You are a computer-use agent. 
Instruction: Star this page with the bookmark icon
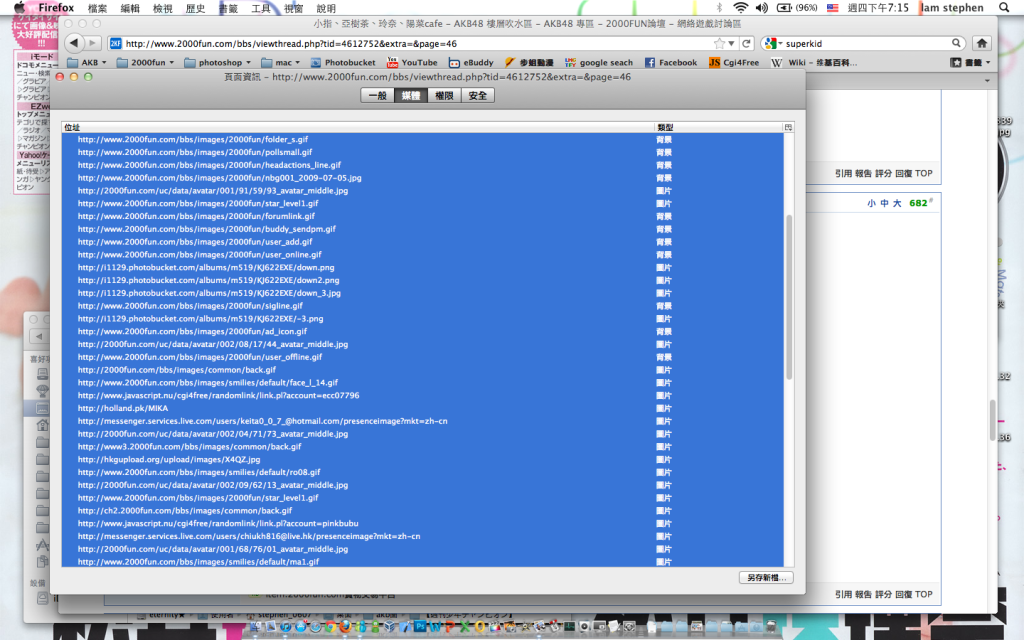click(720, 43)
